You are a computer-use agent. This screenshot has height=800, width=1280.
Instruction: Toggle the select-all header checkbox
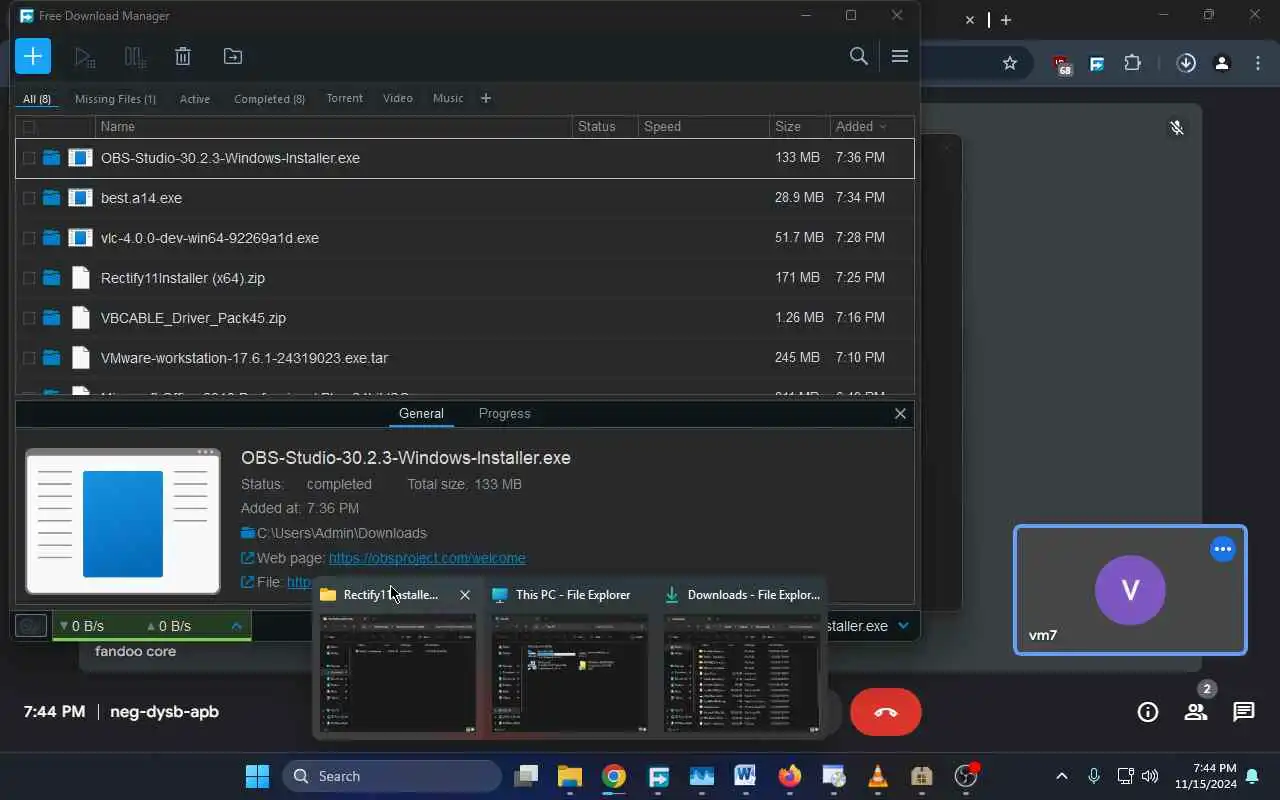29,127
